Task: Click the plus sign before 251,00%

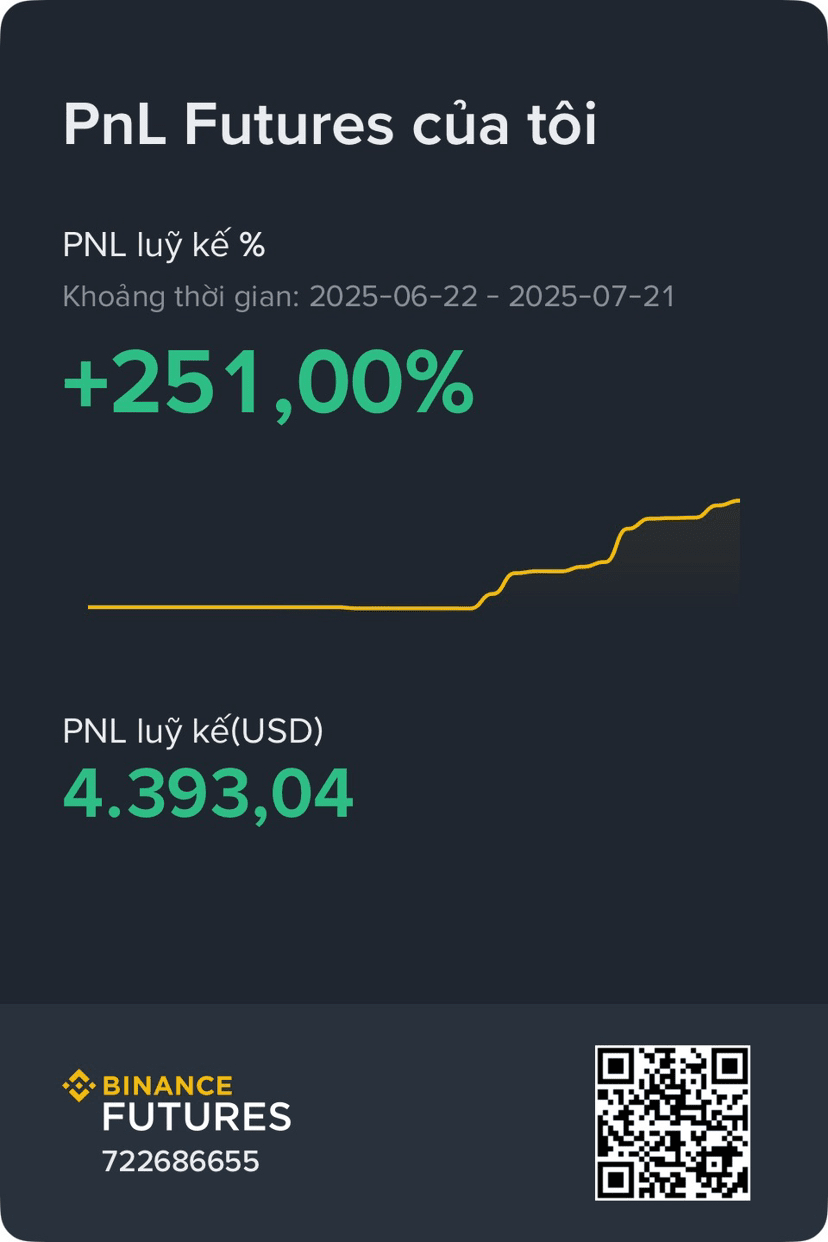Action: click(84, 385)
